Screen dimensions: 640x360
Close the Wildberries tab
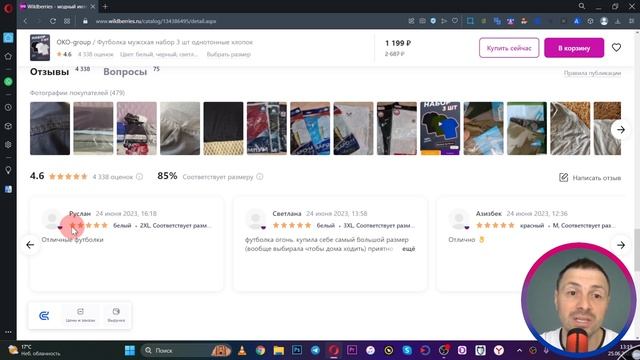click(x=93, y=7)
